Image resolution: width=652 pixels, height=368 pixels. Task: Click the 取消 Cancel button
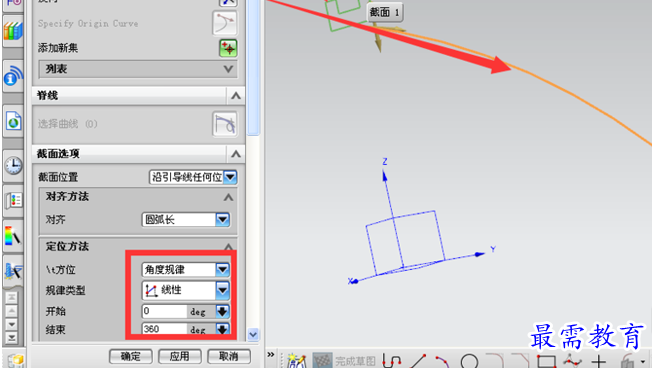pos(229,356)
